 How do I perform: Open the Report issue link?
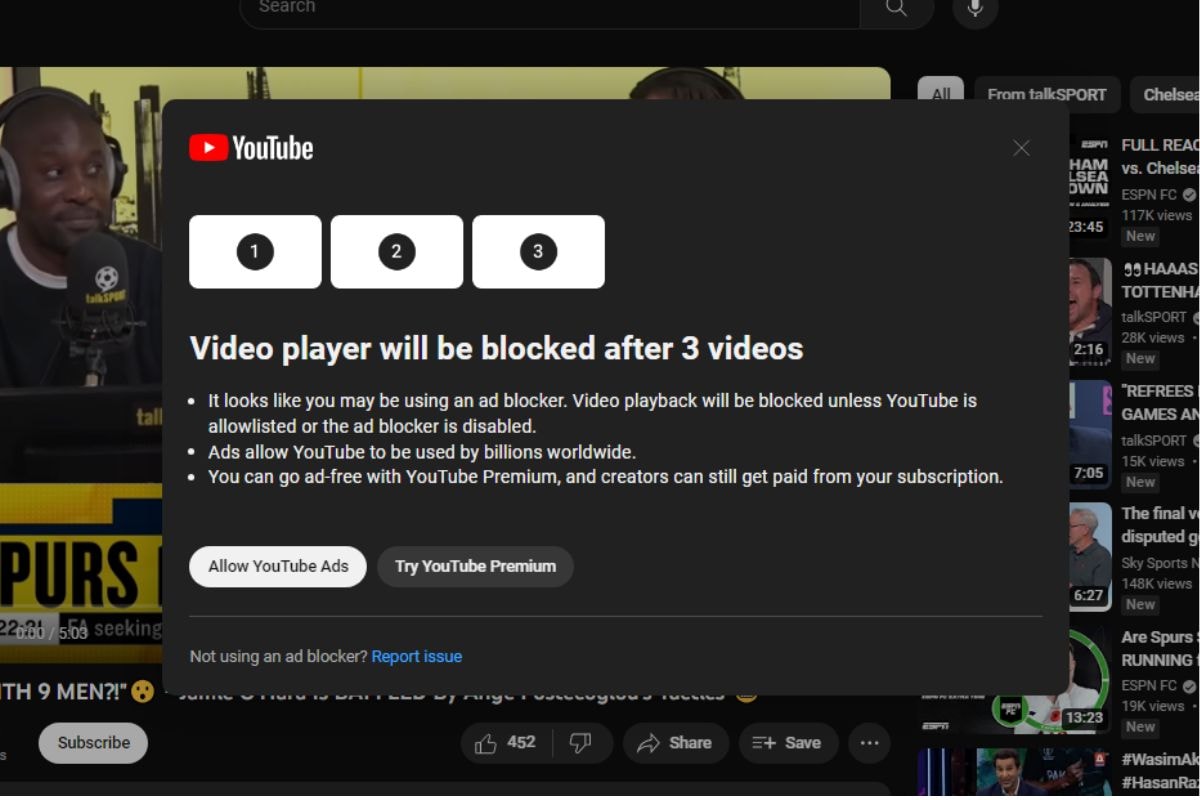[x=416, y=657]
